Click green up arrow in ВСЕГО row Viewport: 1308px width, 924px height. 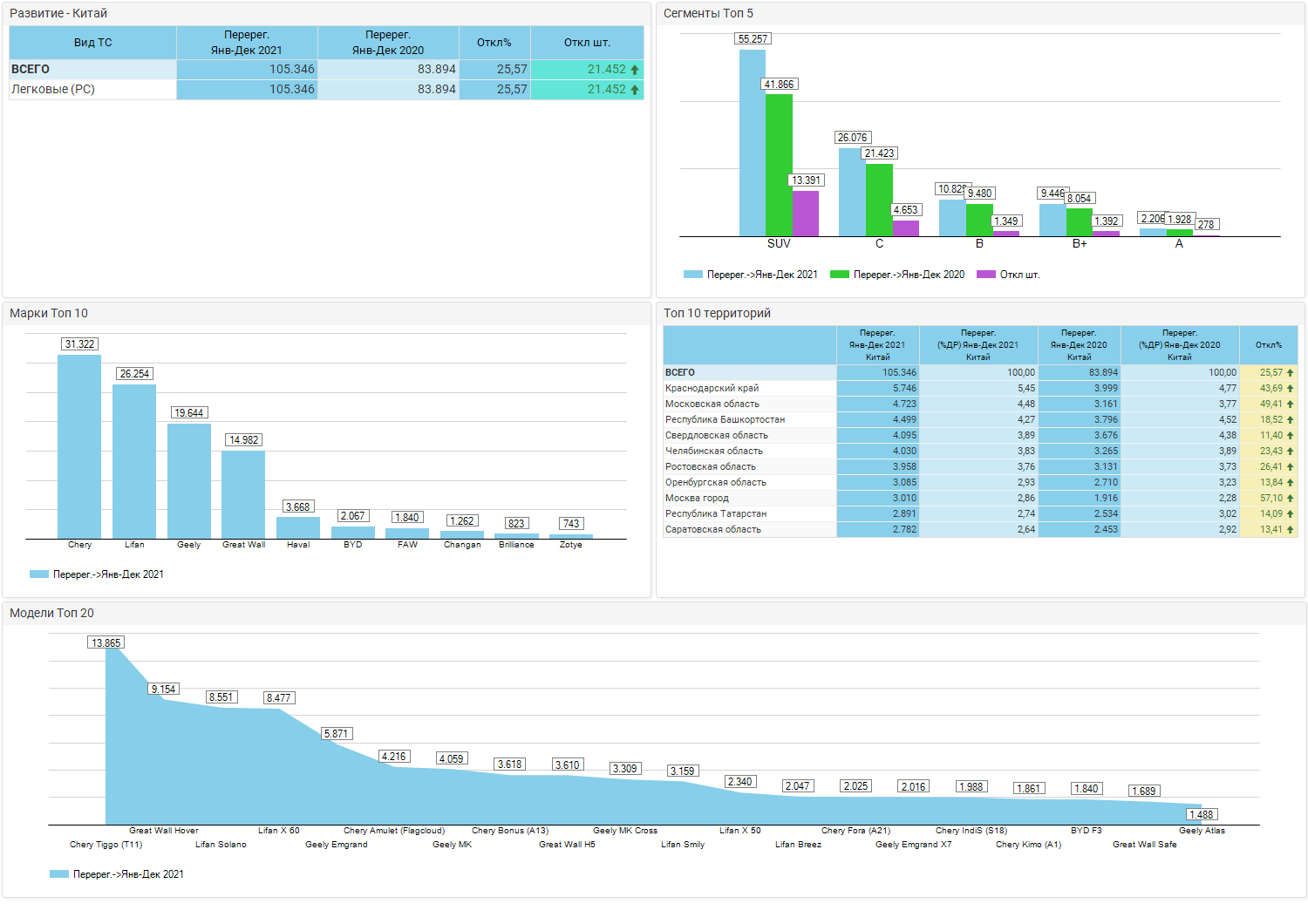pyautogui.click(x=635, y=70)
